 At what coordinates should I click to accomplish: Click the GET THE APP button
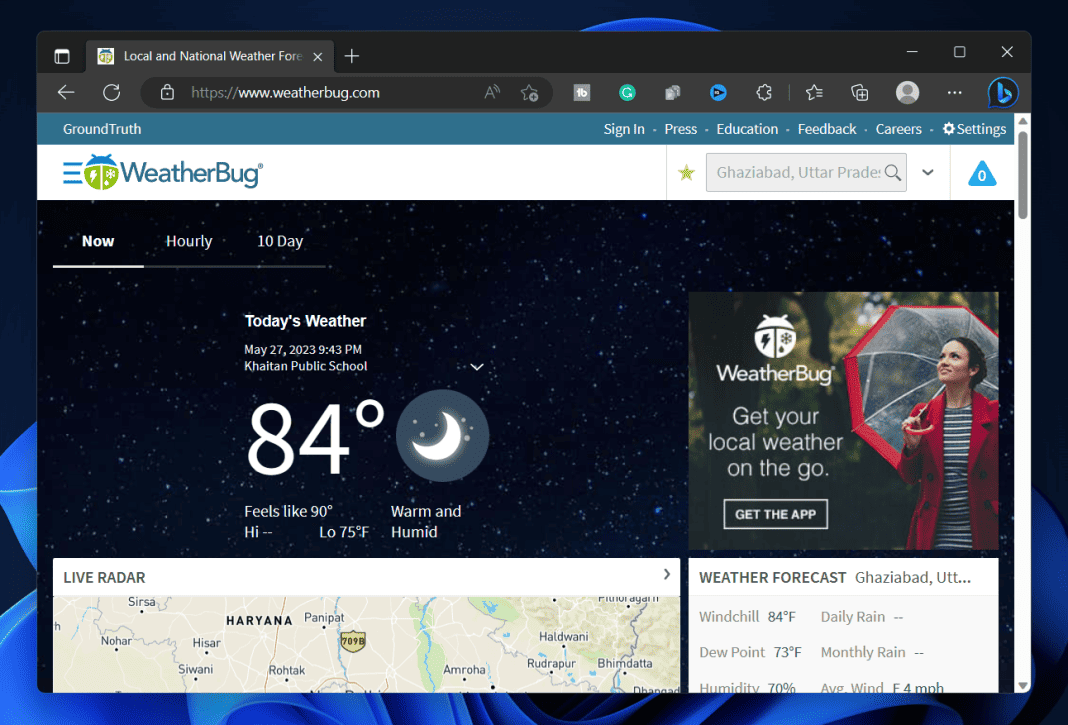coord(775,513)
